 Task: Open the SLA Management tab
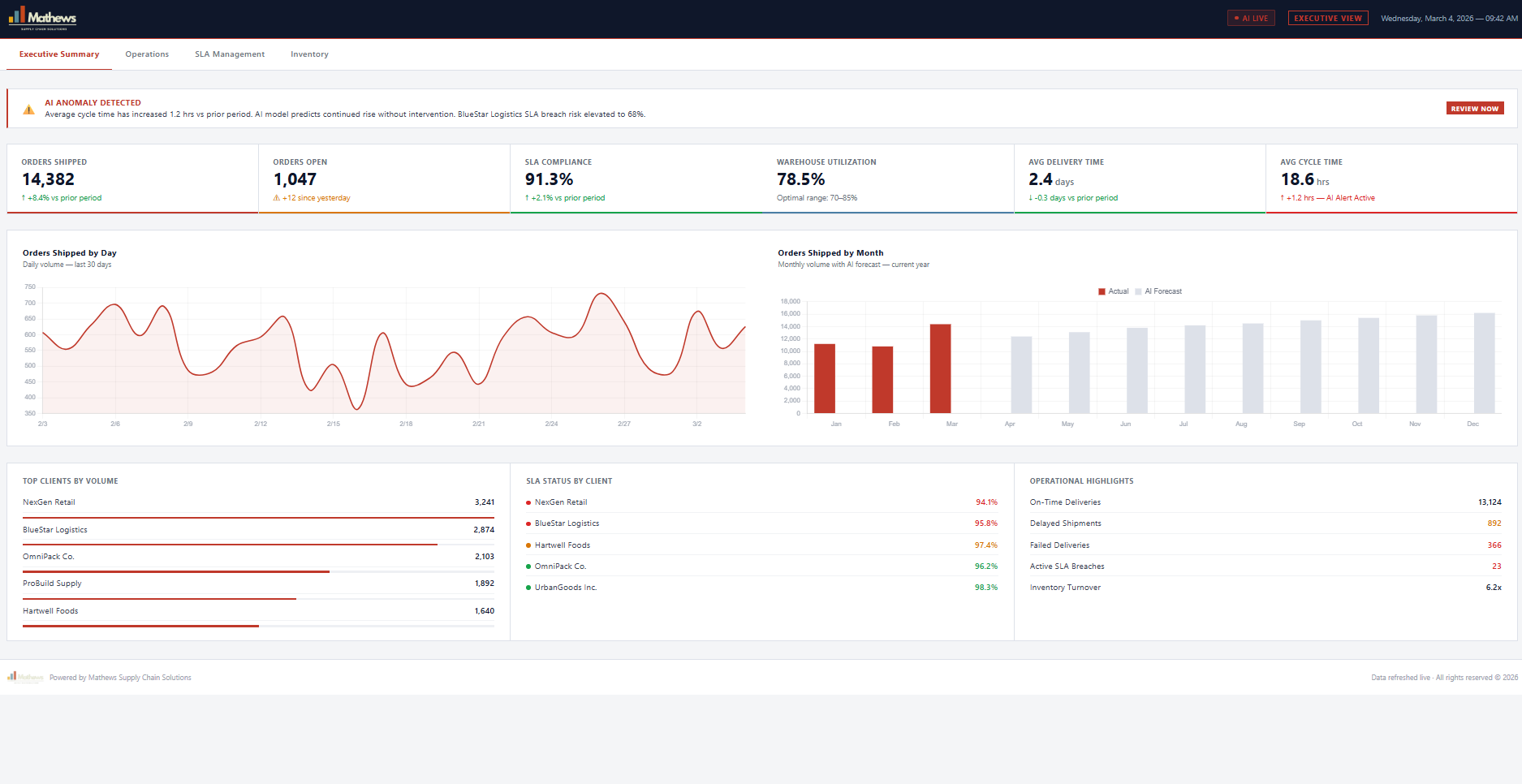click(230, 54)
